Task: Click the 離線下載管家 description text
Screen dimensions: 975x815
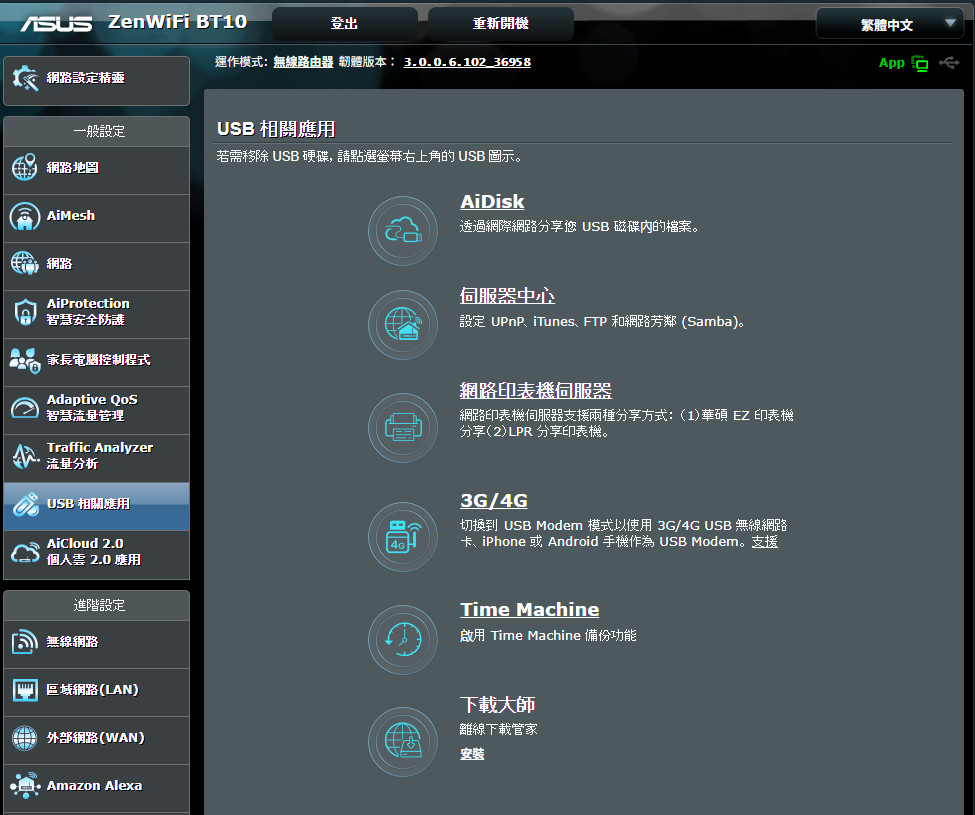Action: (498, 729)
